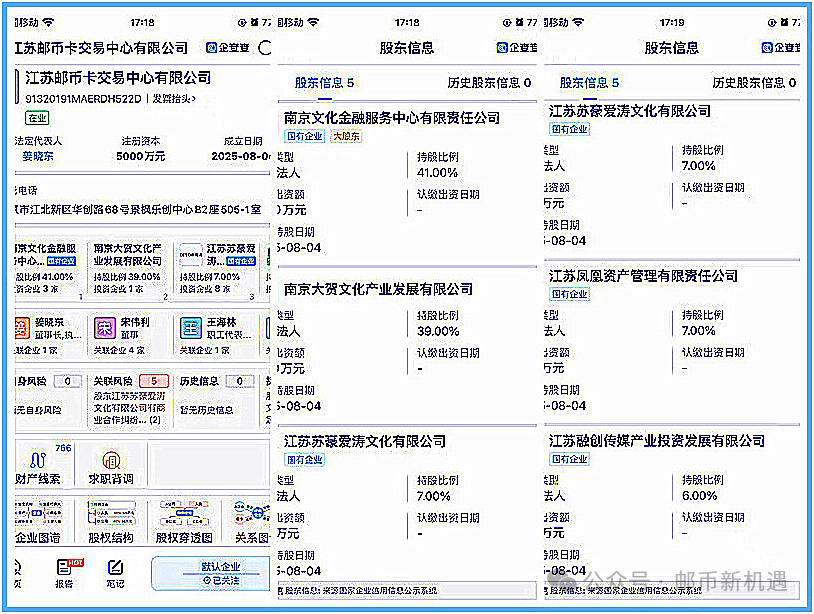Select the 历史股东信息 0 tab in the right screen

754,83
